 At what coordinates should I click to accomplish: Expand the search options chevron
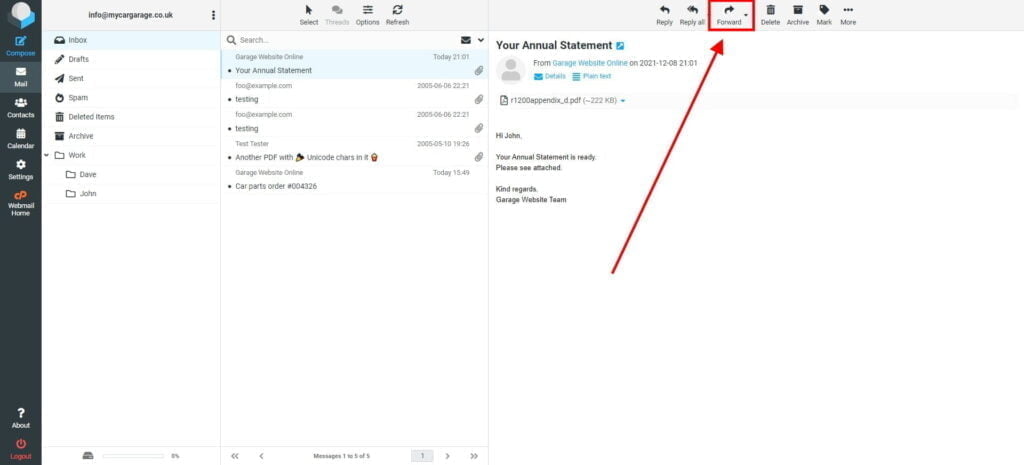coord(481,40)
